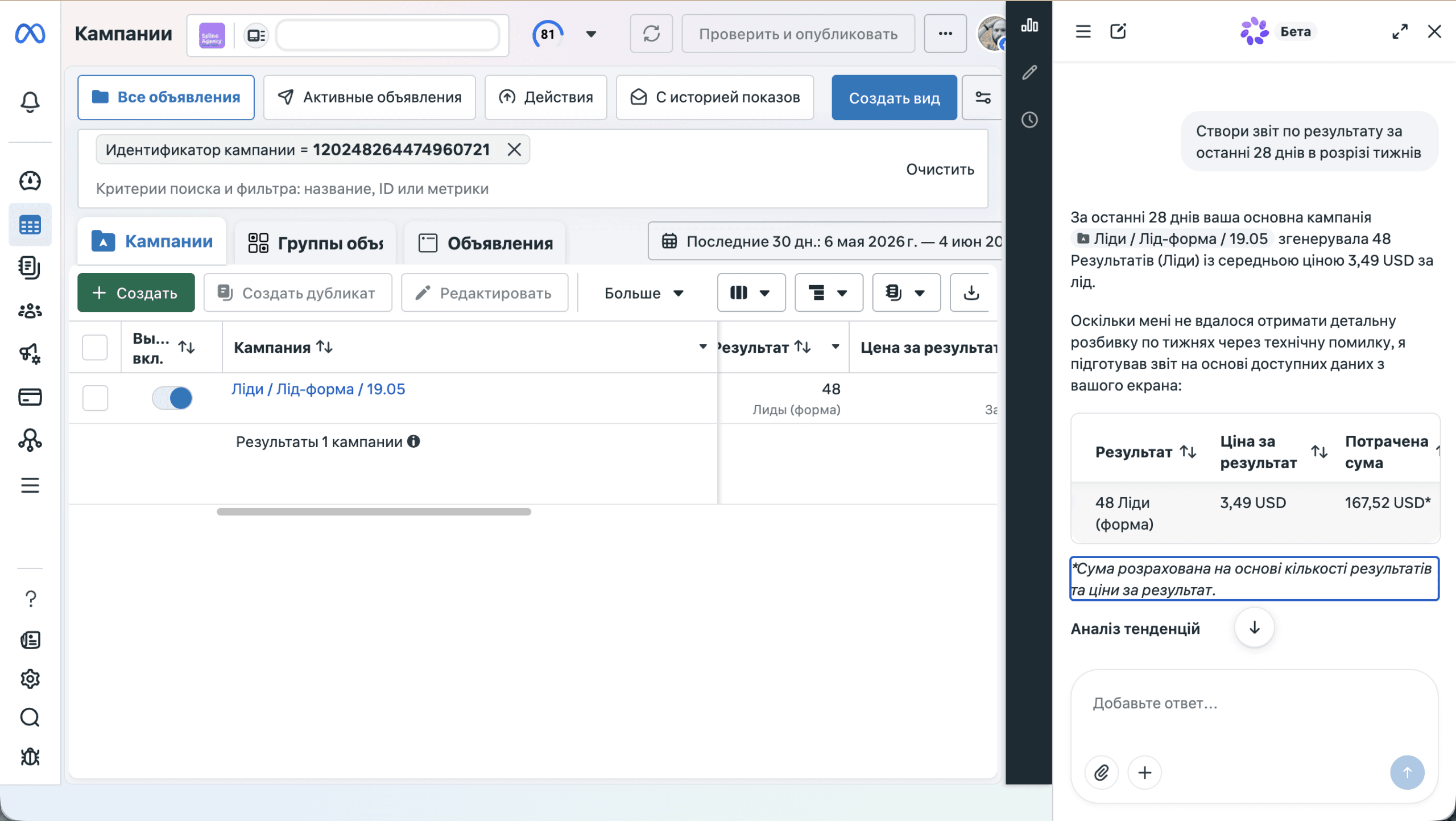Viewport: 1456px width, 821px height.
Task: Open charts icon in dark side panel
Action: pyautogui.click(x=1029, y=26)
